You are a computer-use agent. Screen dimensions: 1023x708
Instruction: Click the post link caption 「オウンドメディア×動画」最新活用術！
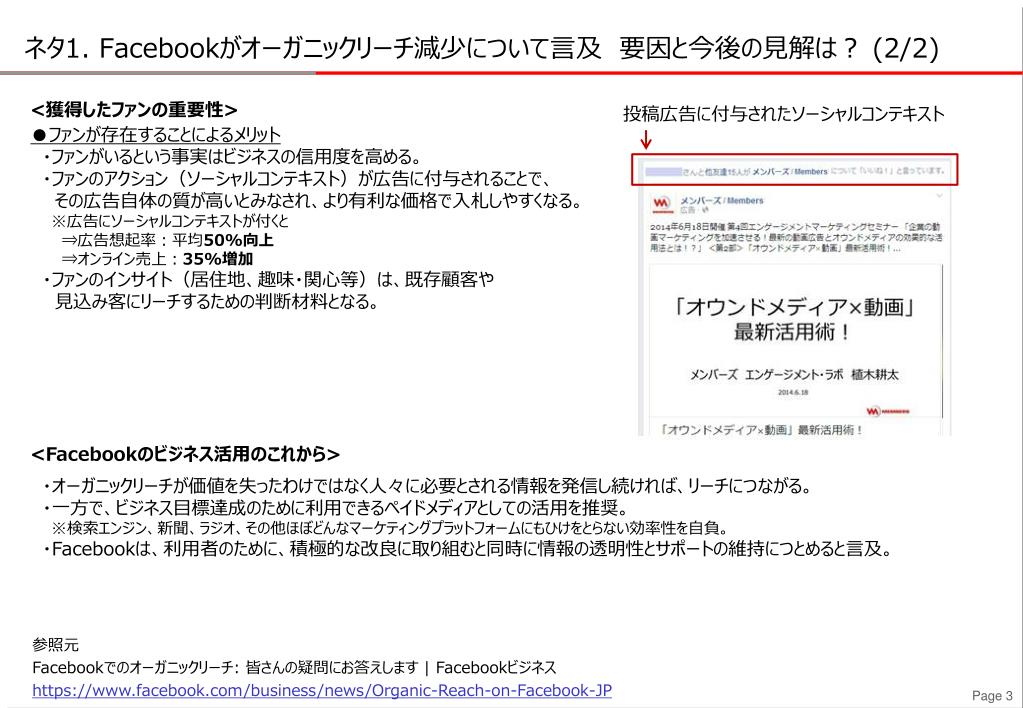[x=761, y=430]
